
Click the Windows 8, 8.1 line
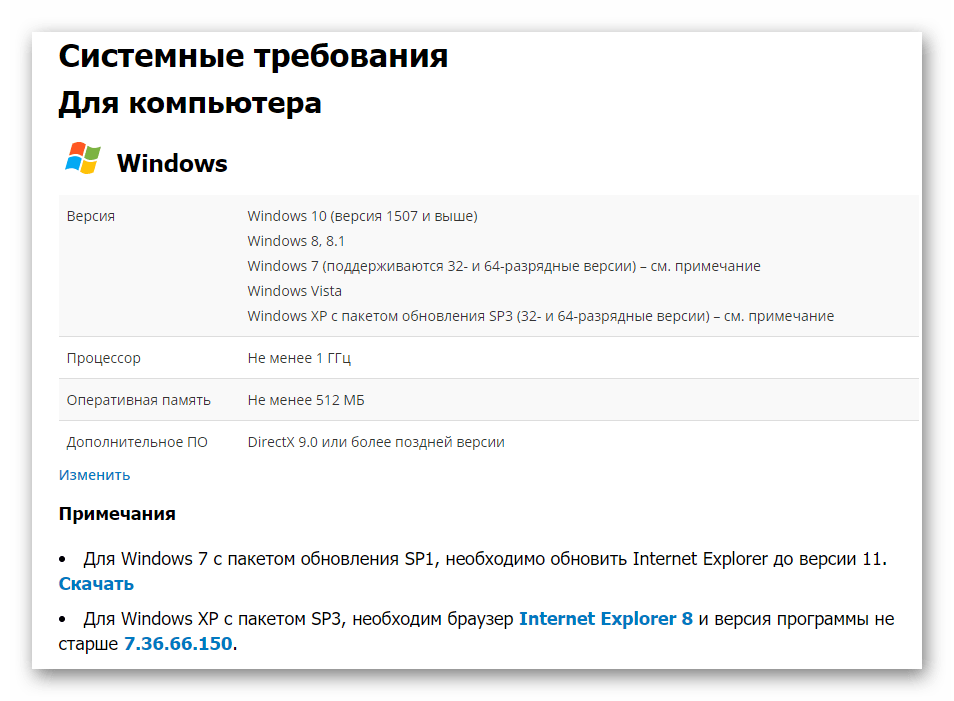296,241
